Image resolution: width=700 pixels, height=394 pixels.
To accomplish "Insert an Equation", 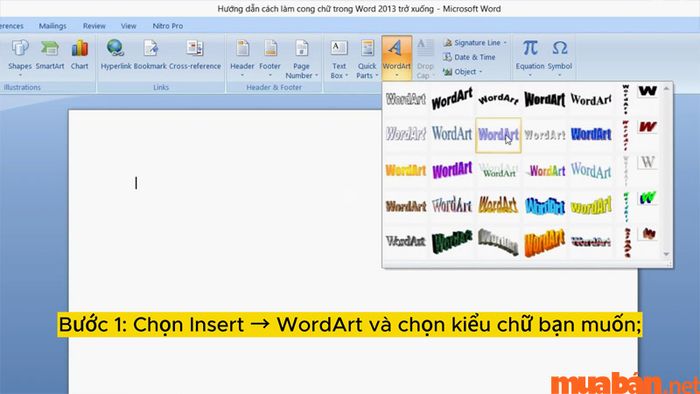I will (530, 57).
